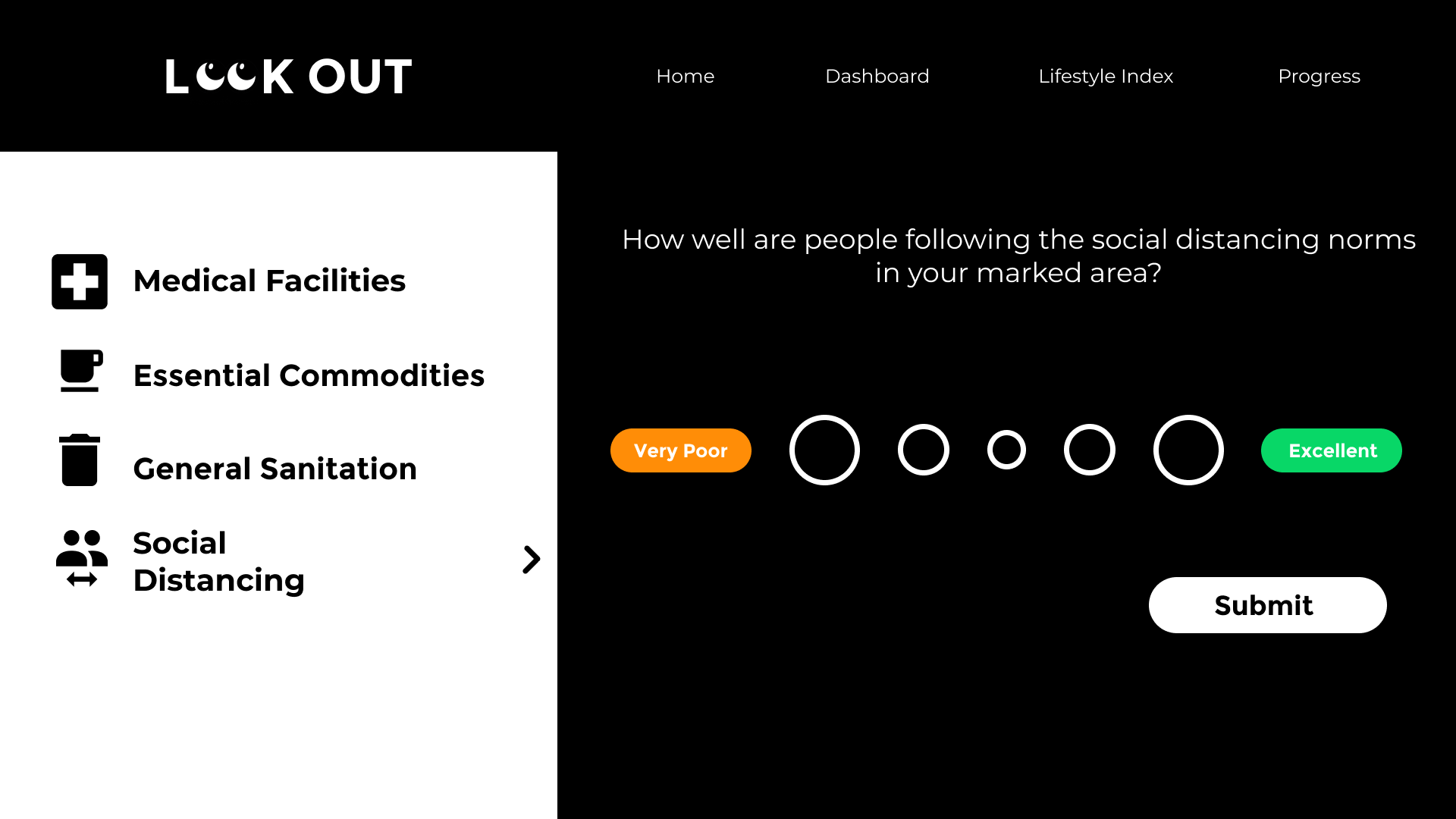Select the smallest middle rating circle

point(1006,450)
